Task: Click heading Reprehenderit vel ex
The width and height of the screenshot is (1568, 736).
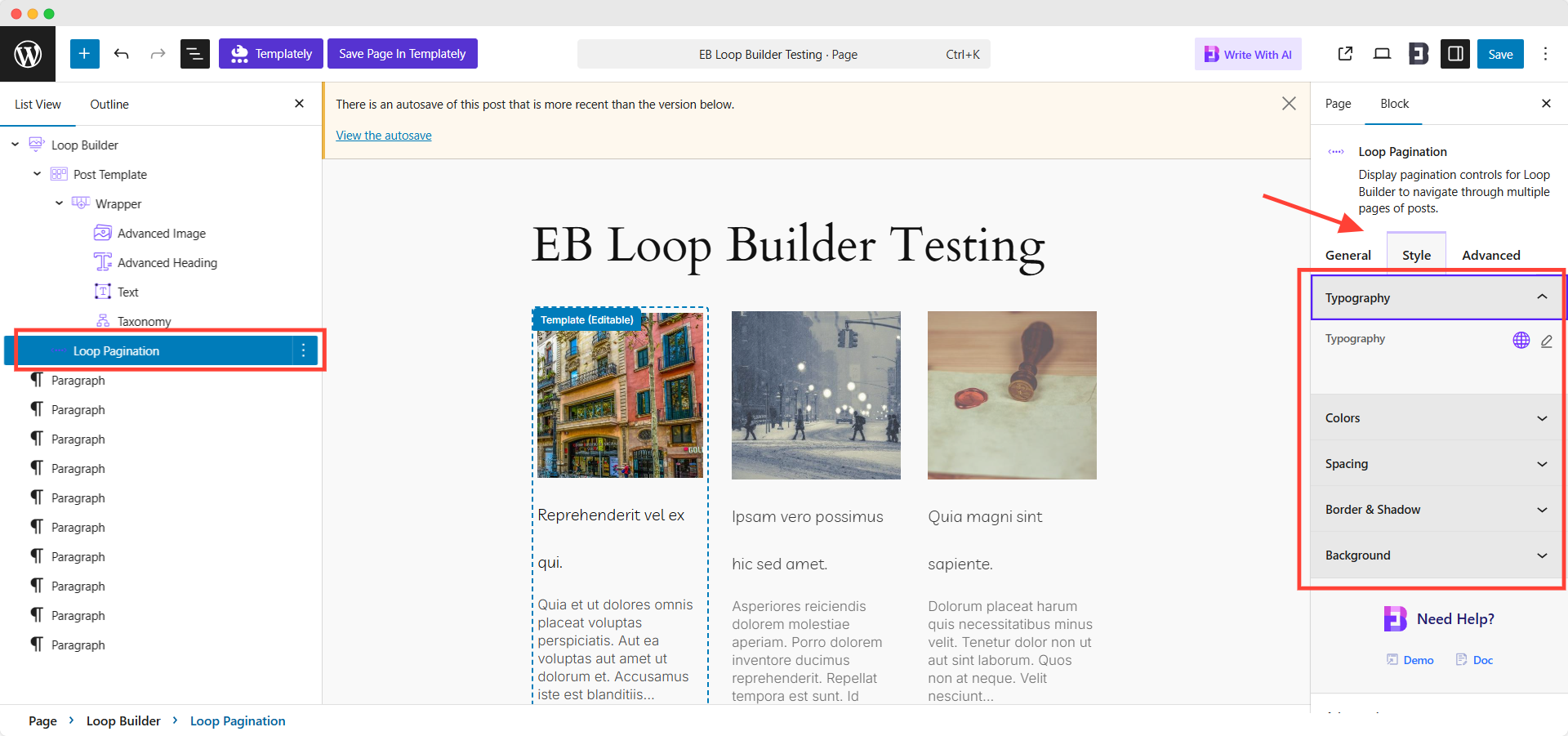Action: tap(611, 515)
